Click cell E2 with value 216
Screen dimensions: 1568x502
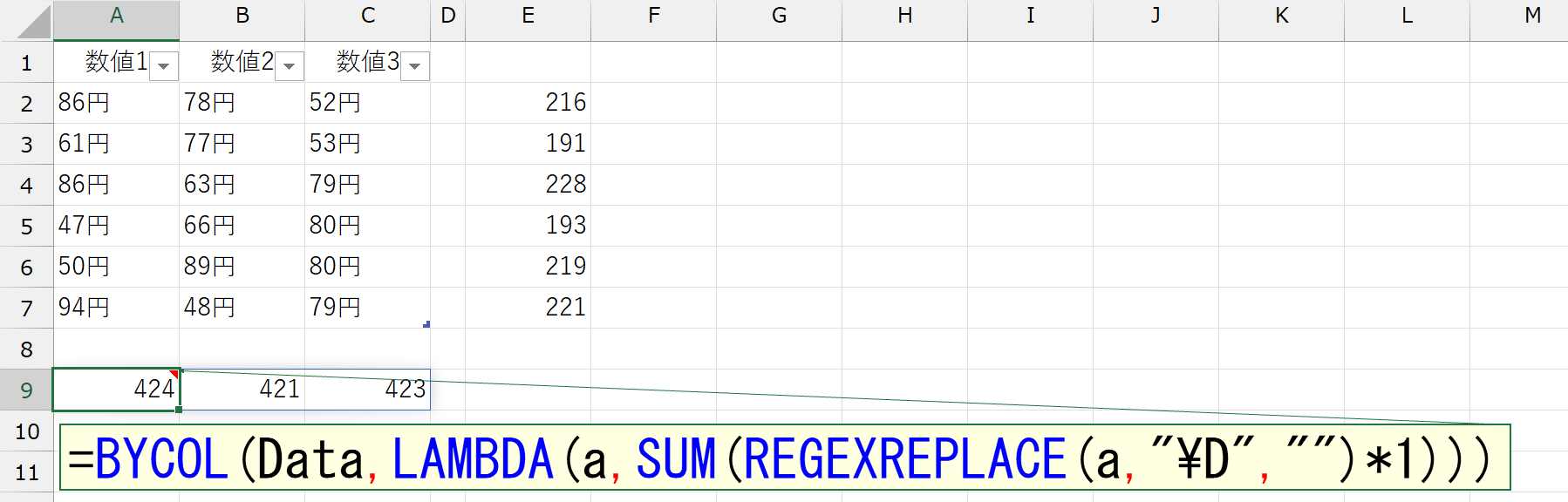(x=528, y=103)
